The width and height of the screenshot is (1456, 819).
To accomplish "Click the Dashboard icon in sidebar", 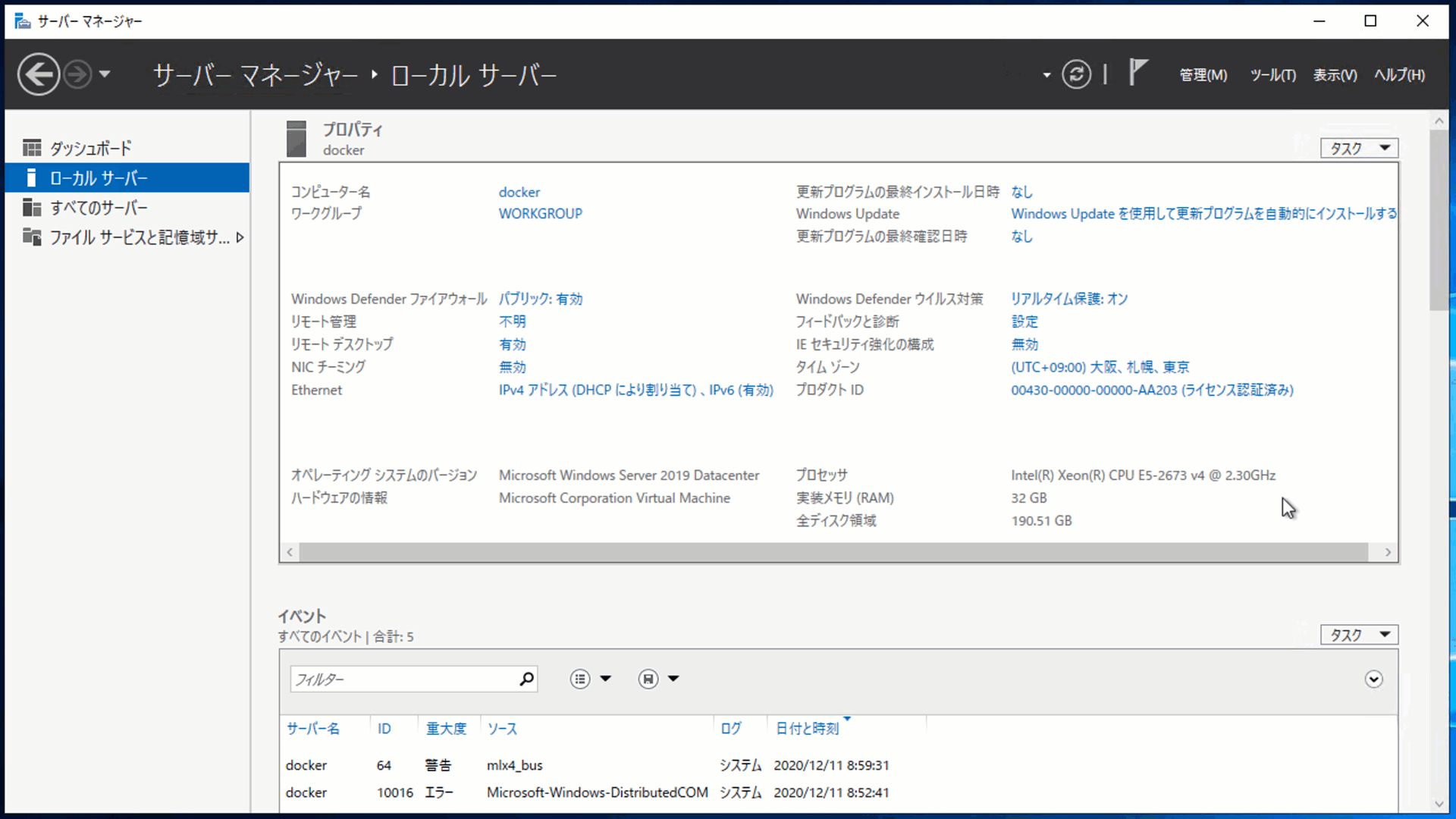I will [32, 147].
